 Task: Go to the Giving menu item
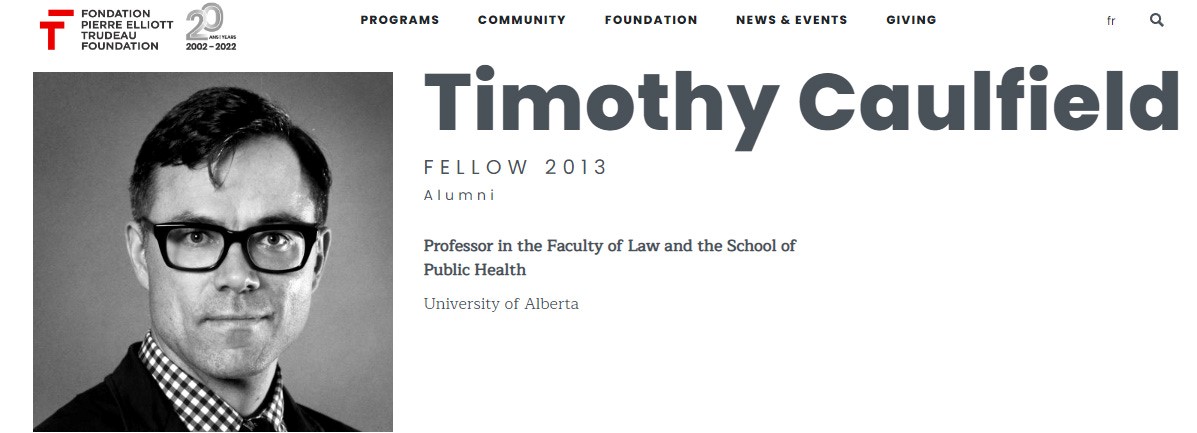(x=911, y=20)
